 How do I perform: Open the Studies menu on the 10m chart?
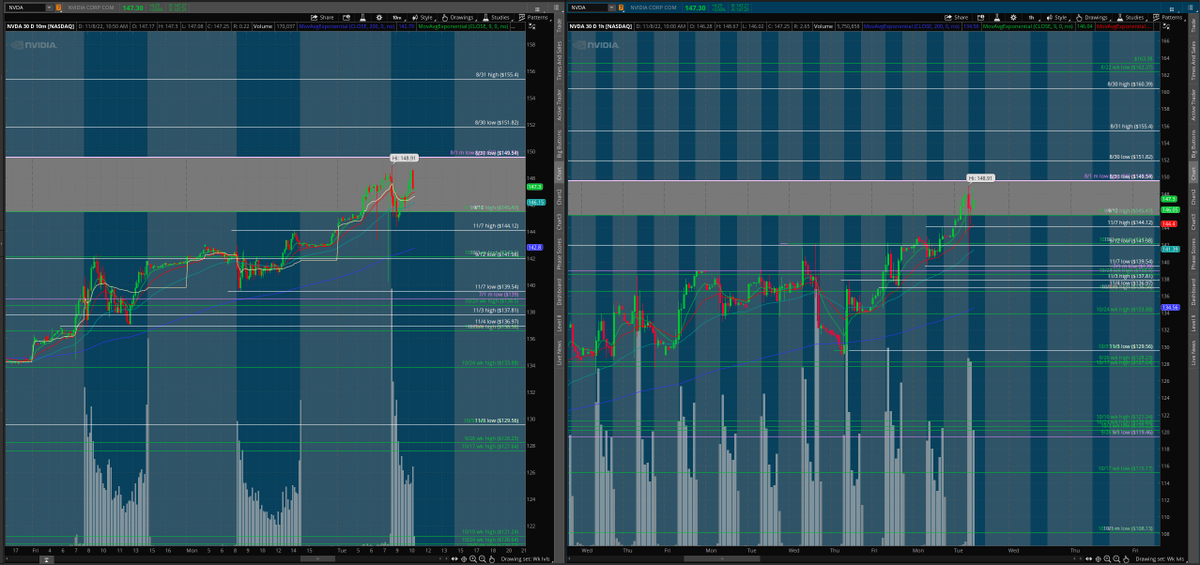pos(497,18)
